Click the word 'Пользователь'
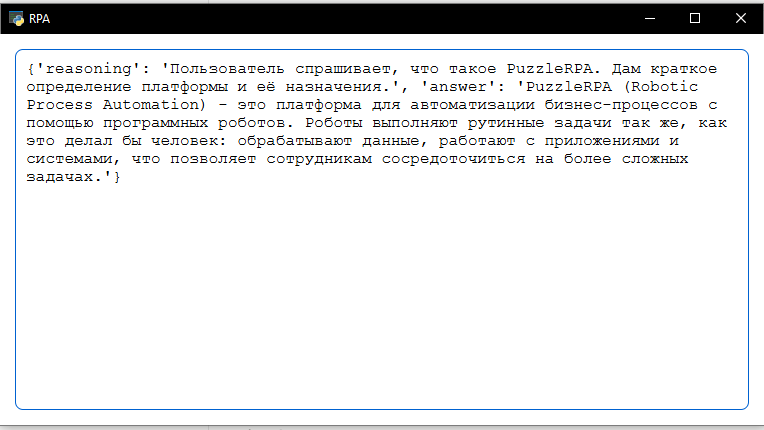The width and height of the screenshot is (764, 430). pyautogui.click(x=227, y=69)
